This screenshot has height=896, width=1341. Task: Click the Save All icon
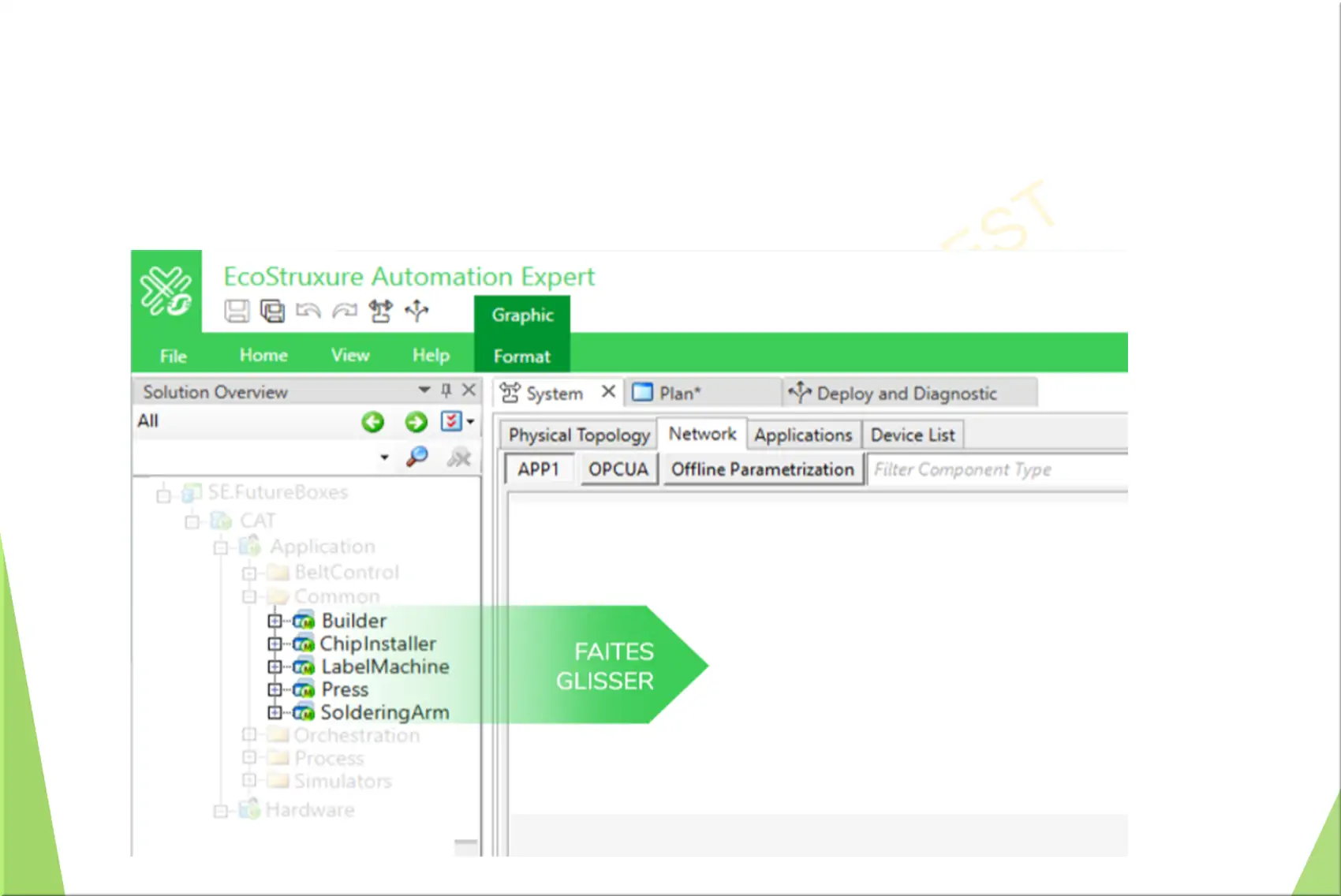pyautogui.click(x=272, y=311)
